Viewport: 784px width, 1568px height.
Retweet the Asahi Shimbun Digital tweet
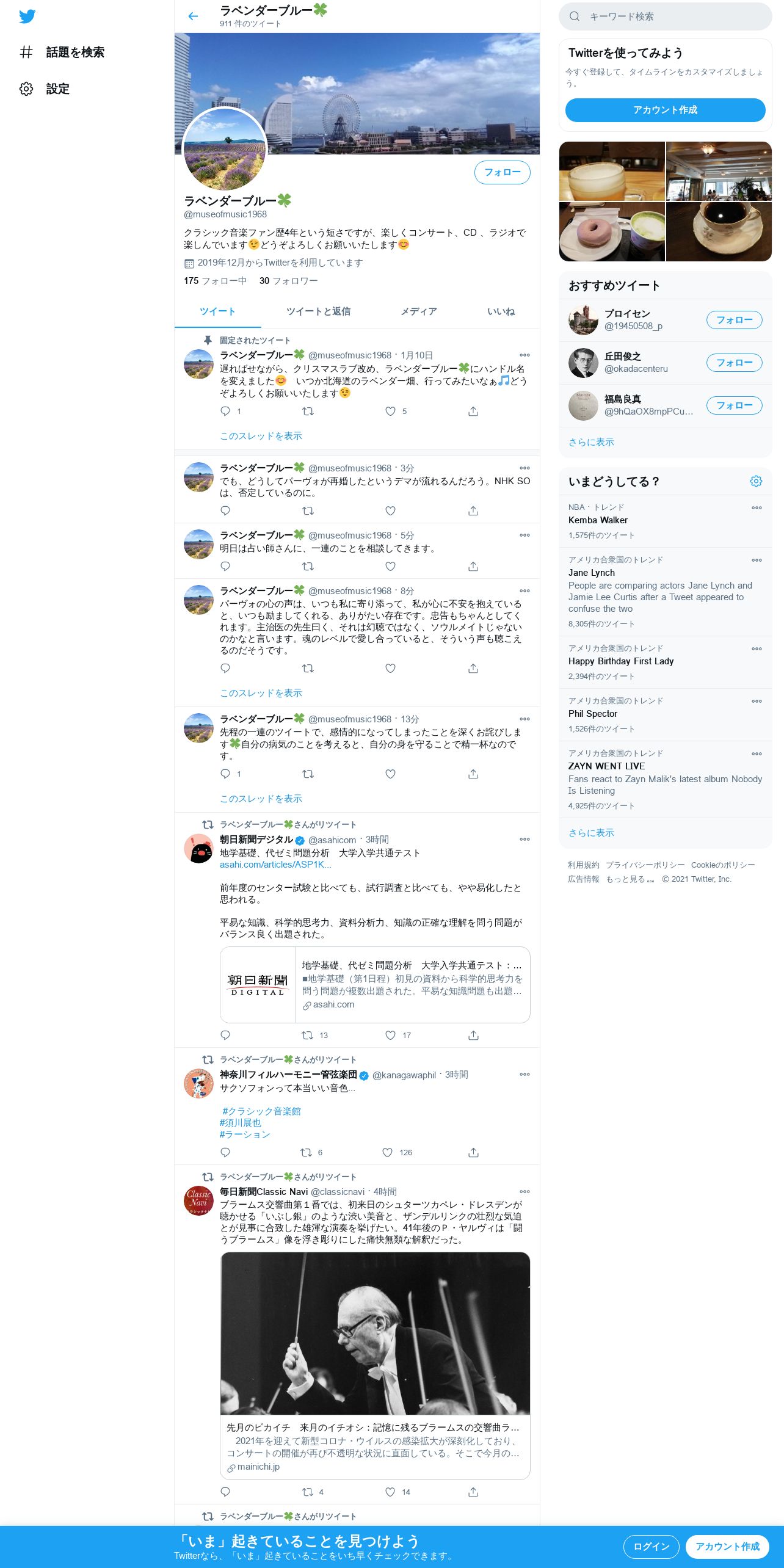308,1035
